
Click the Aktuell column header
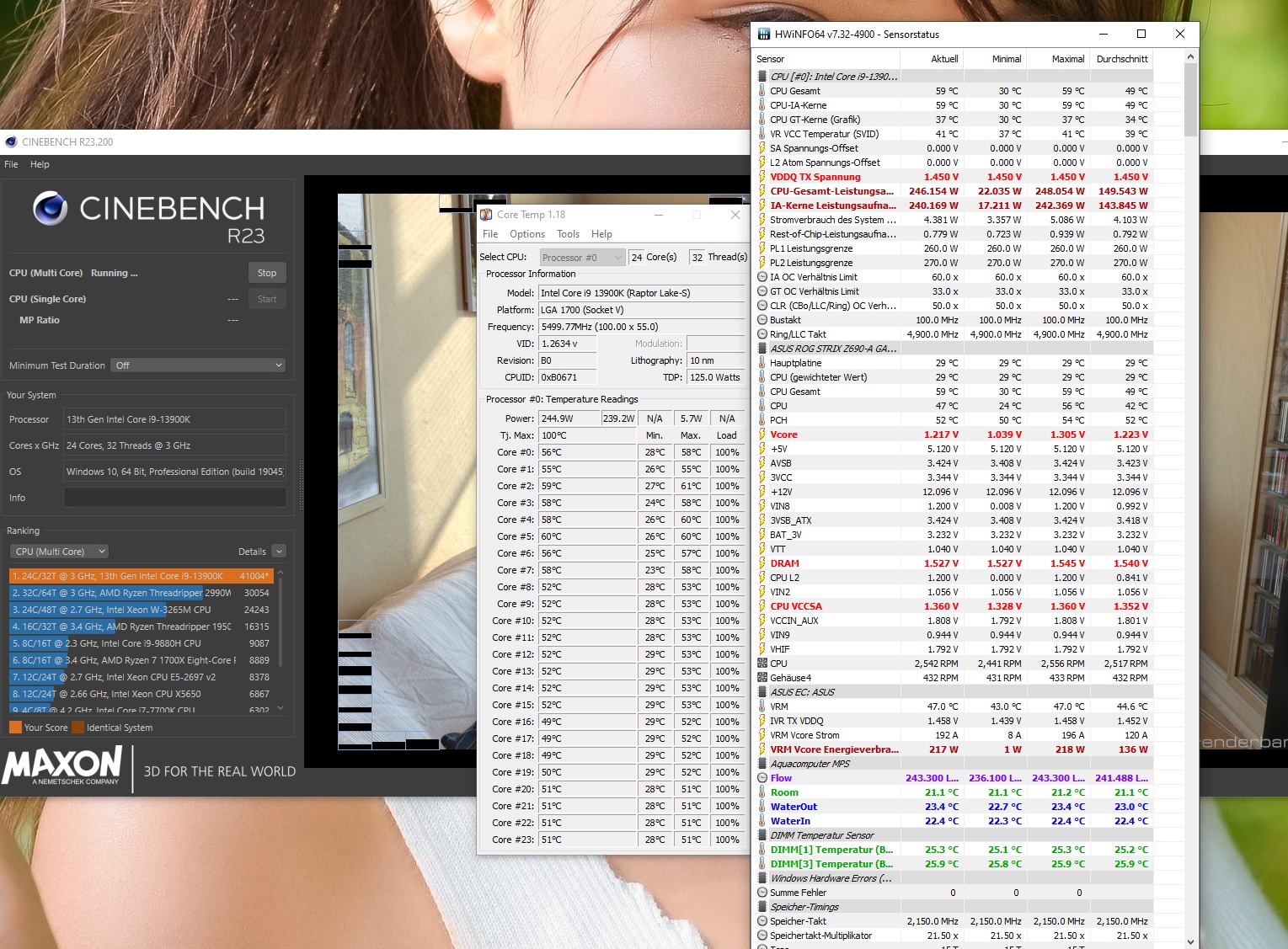[932, 59]
